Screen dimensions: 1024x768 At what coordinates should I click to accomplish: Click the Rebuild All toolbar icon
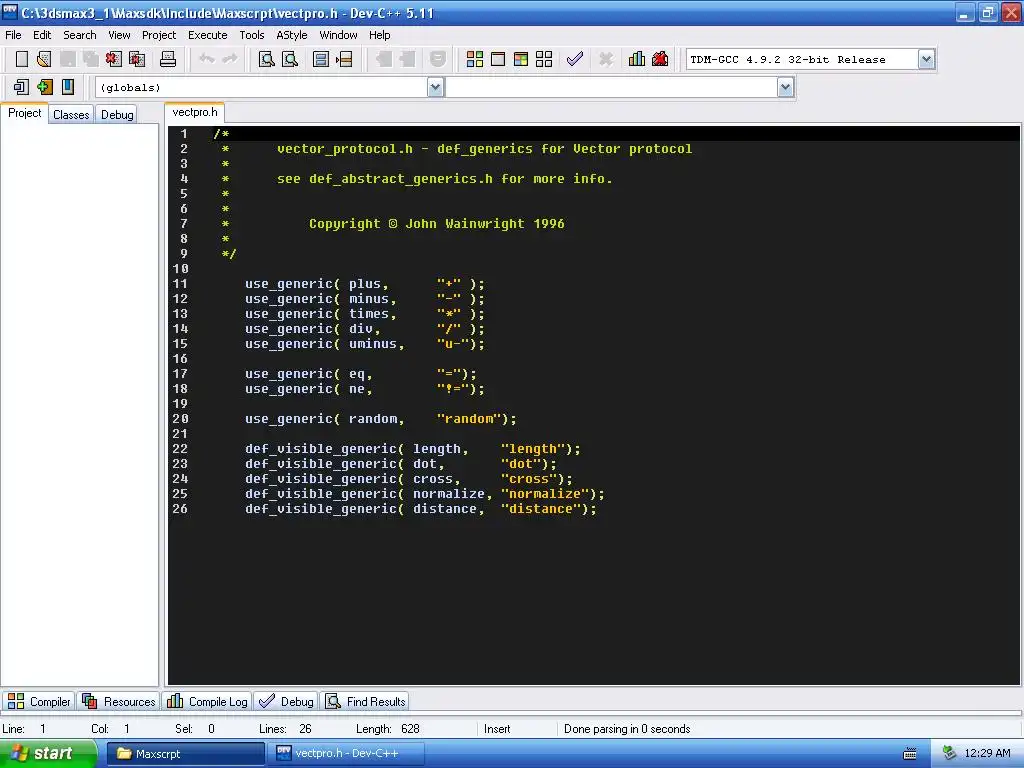pyautogui.click(x=544, y=59)
